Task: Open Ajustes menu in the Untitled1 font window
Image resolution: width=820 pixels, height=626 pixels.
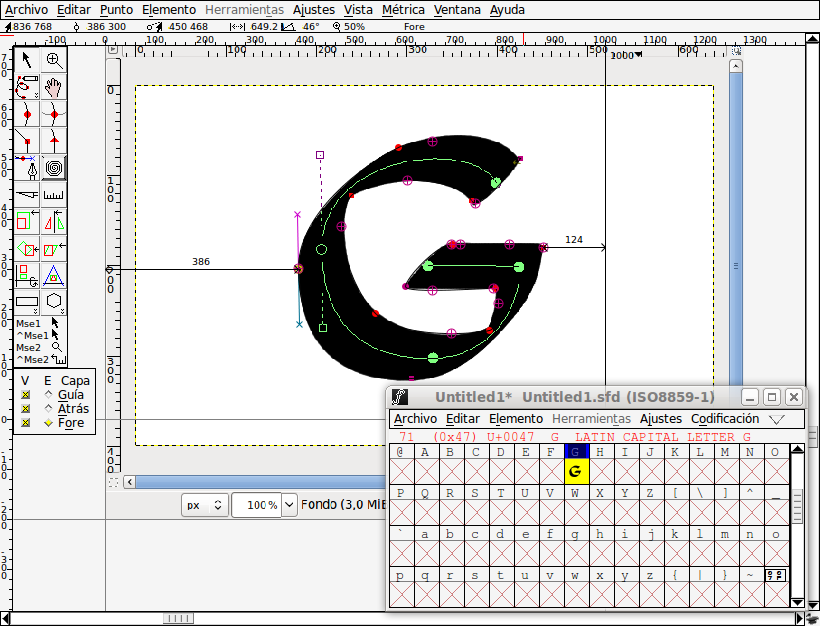Action: point(661,419)
